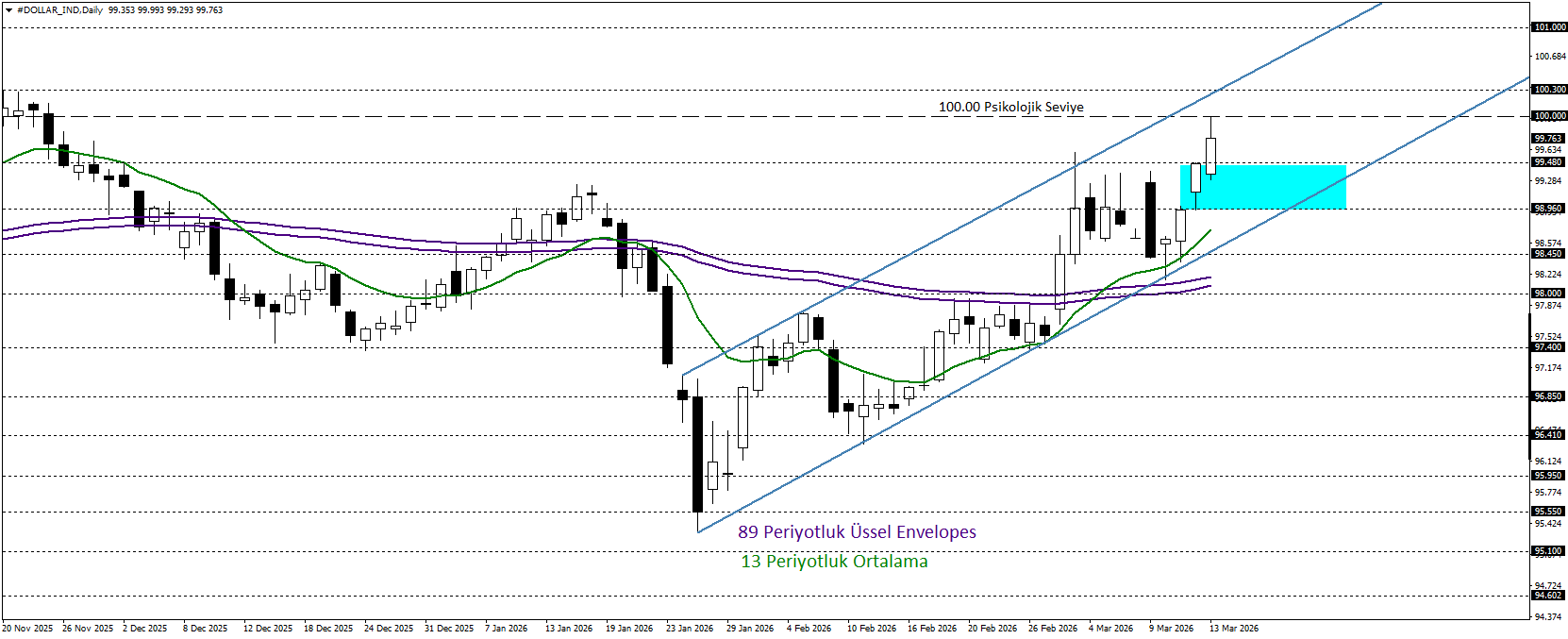Click the 7 Jan 2026 date marker

point(506,629)
